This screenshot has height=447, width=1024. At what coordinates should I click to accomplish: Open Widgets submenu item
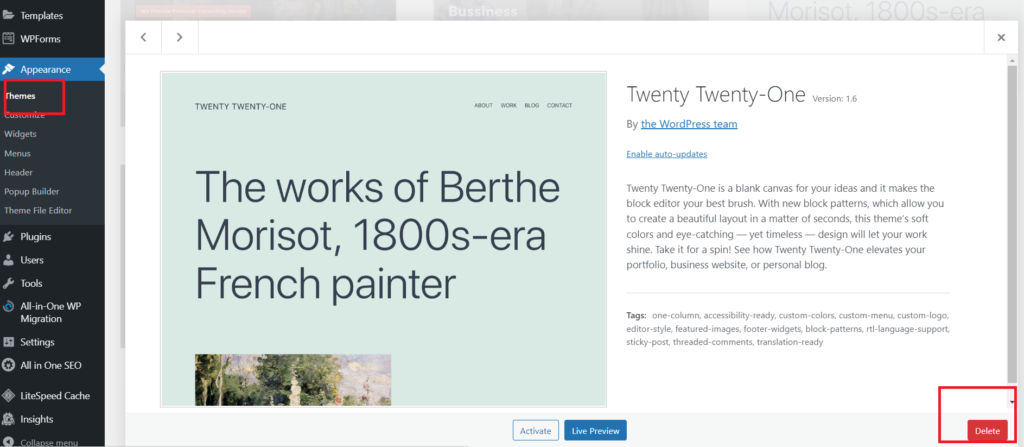[x=20, y=134]
